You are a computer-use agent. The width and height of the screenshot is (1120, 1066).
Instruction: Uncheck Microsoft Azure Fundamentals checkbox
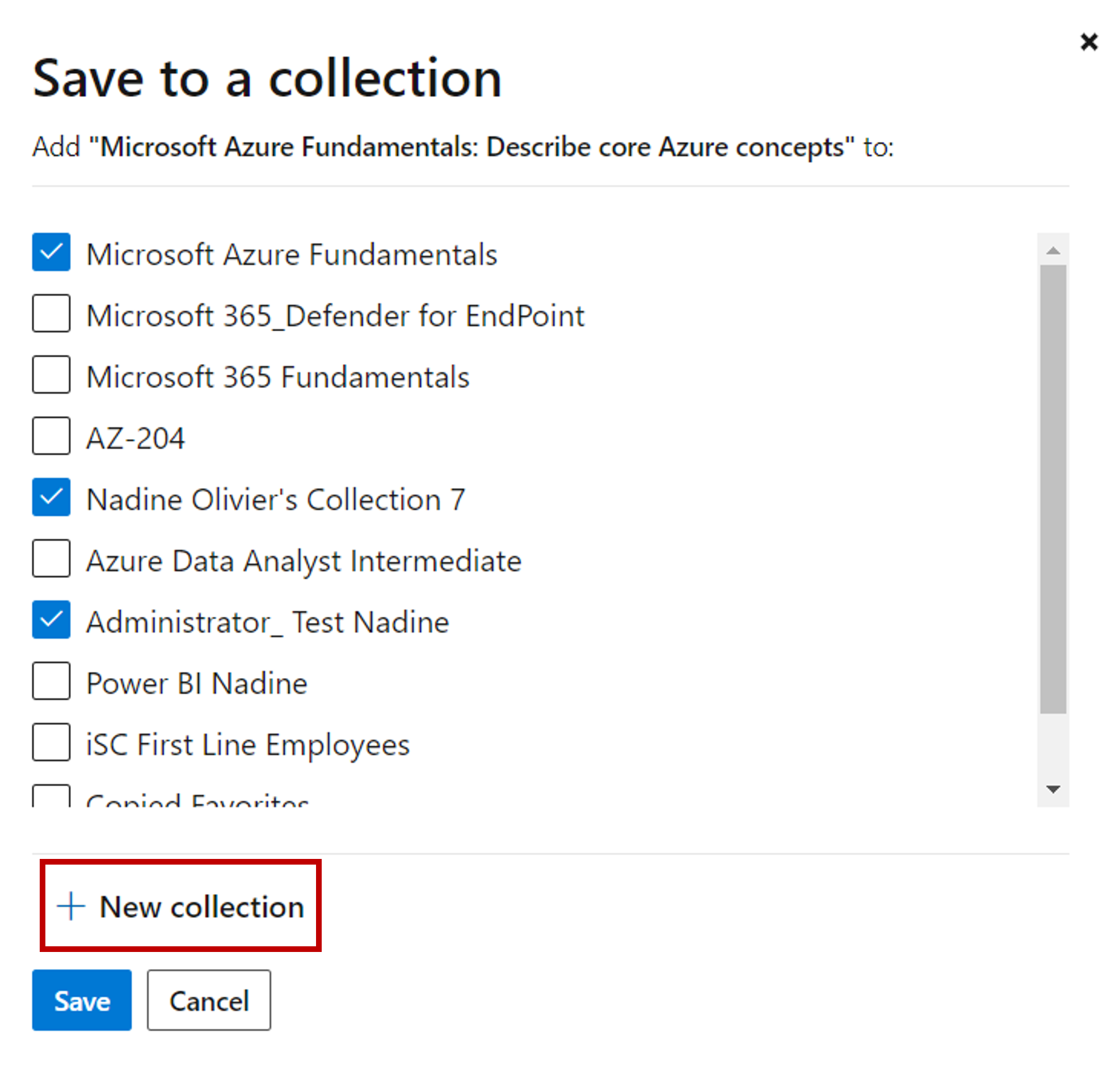click(x=51, y=252)
